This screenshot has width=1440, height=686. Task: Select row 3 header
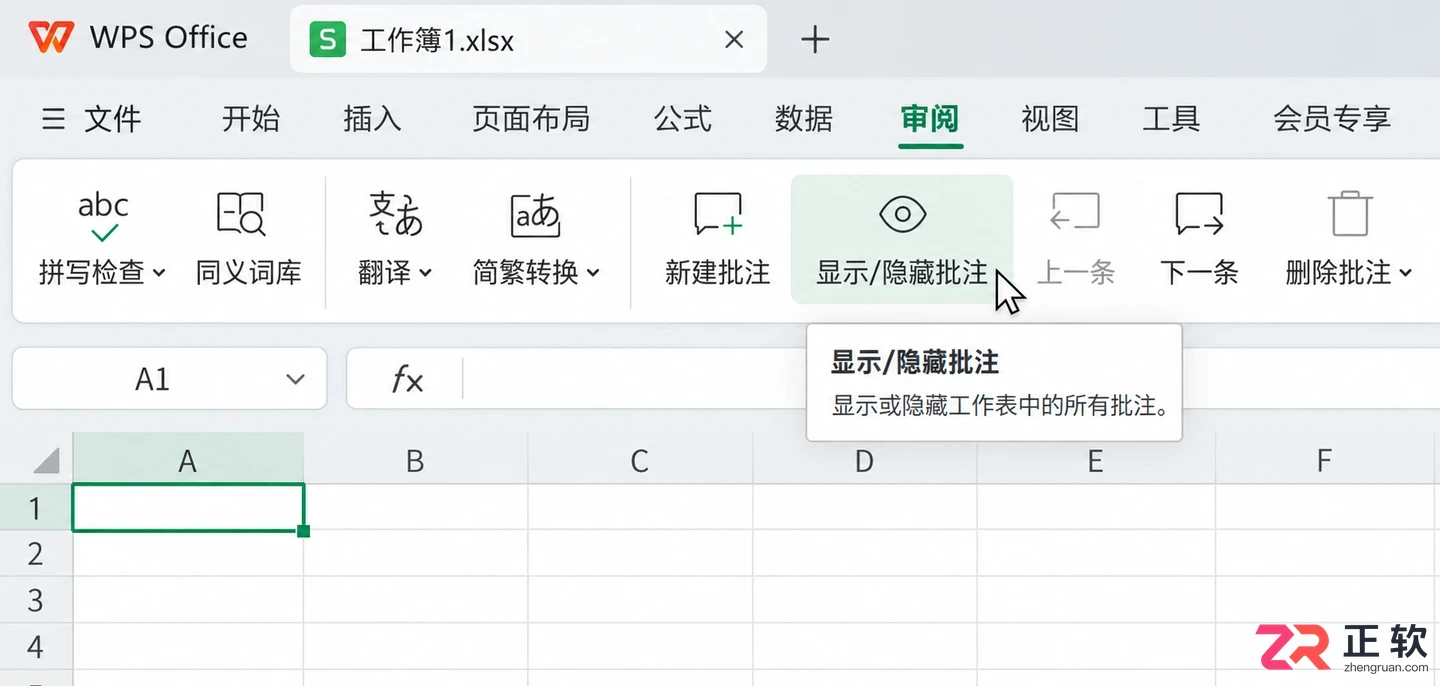pos(36,600)
